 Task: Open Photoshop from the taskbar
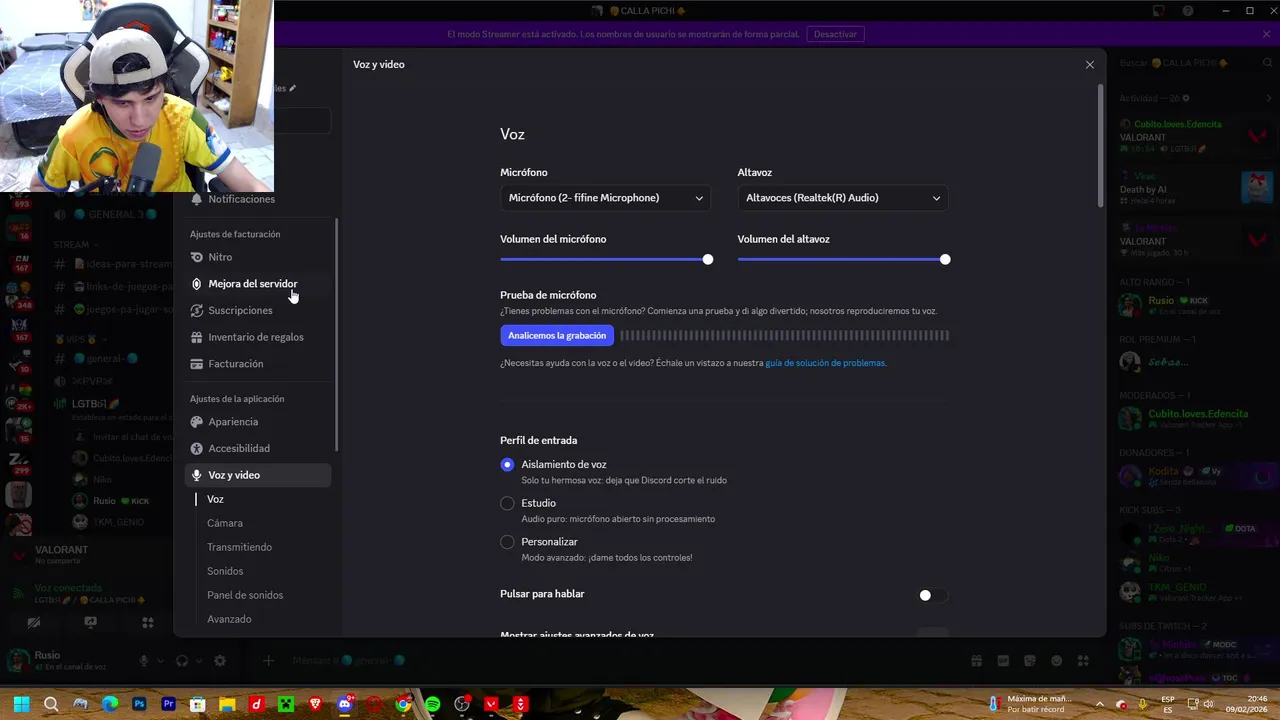pyautogui.click(x=139, y=704)
